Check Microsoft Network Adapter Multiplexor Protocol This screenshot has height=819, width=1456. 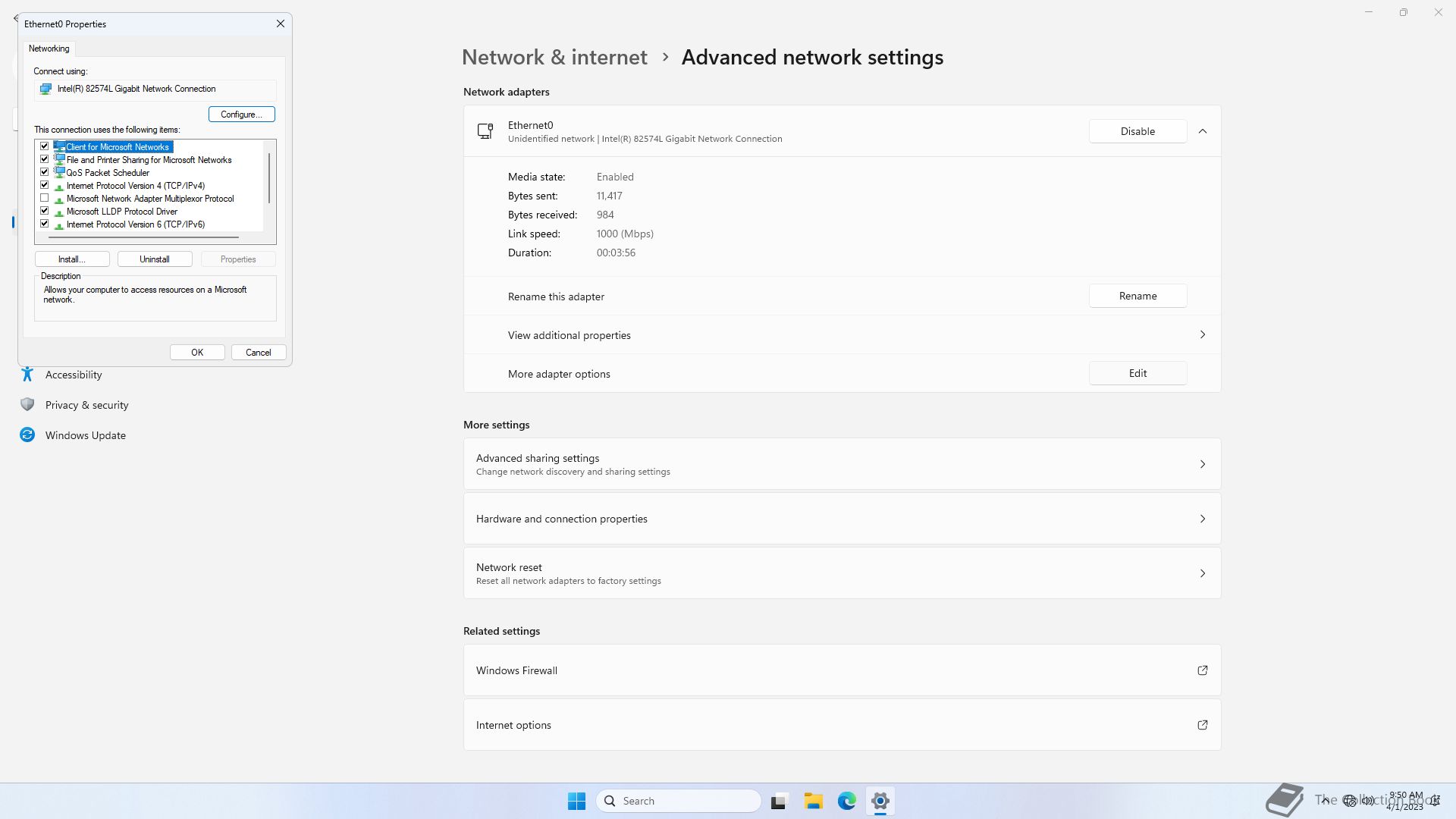coord(45,198)
